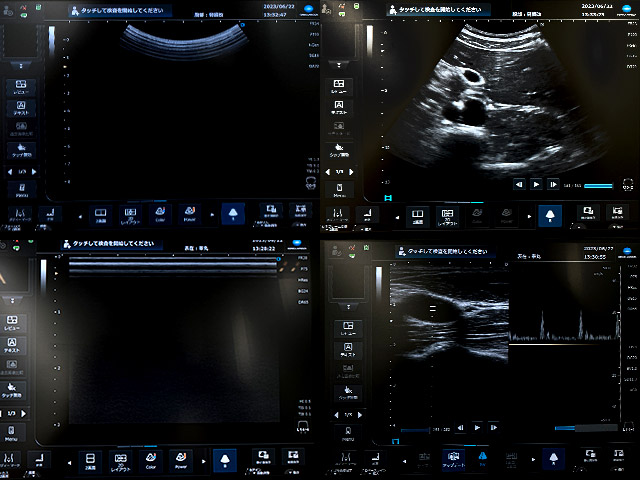Open body mark tool in top-left screen
The width and height of the screenshot is (640, 480).
pos(20,214)
